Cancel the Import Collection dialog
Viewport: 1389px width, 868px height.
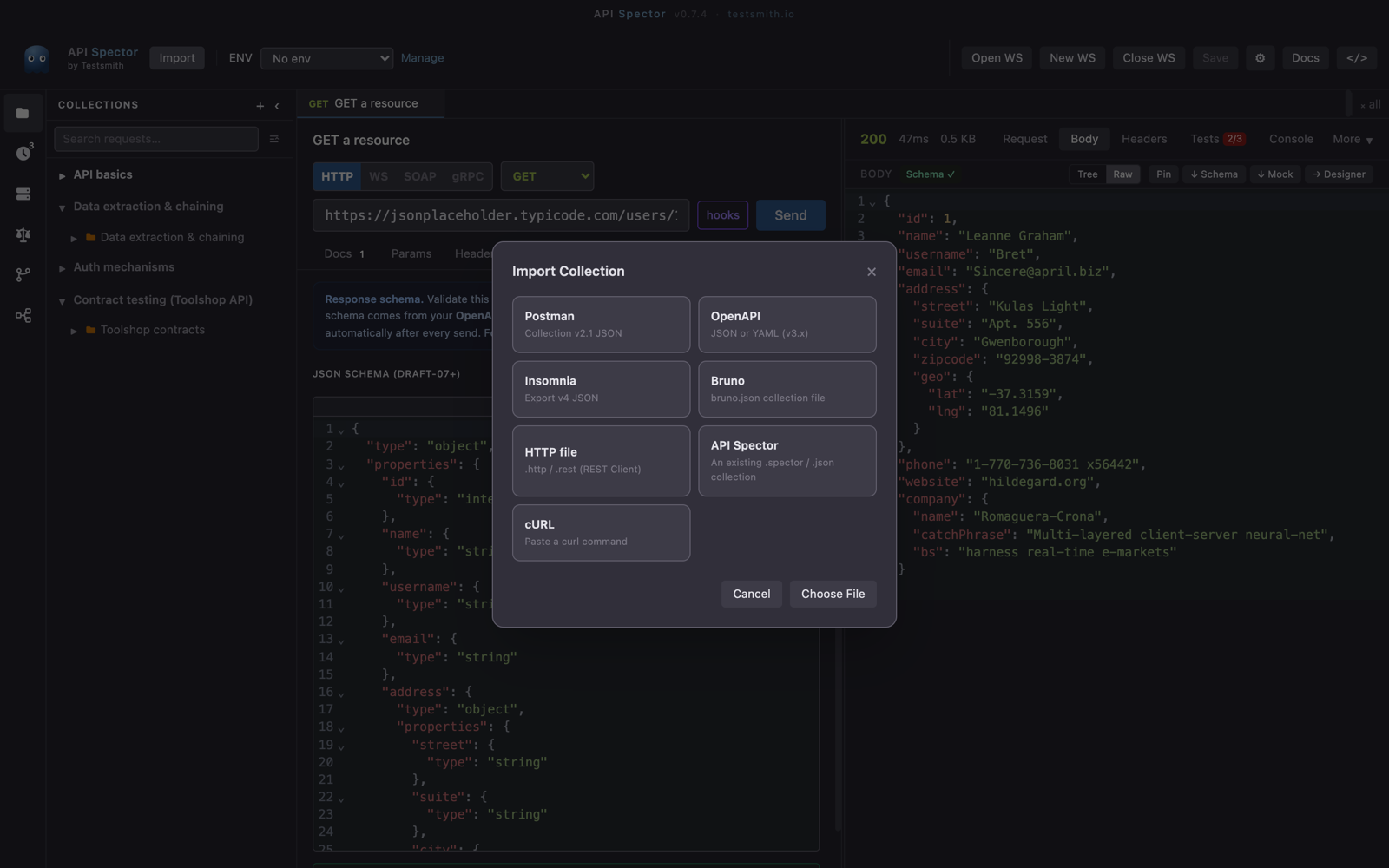click(751, 594)
